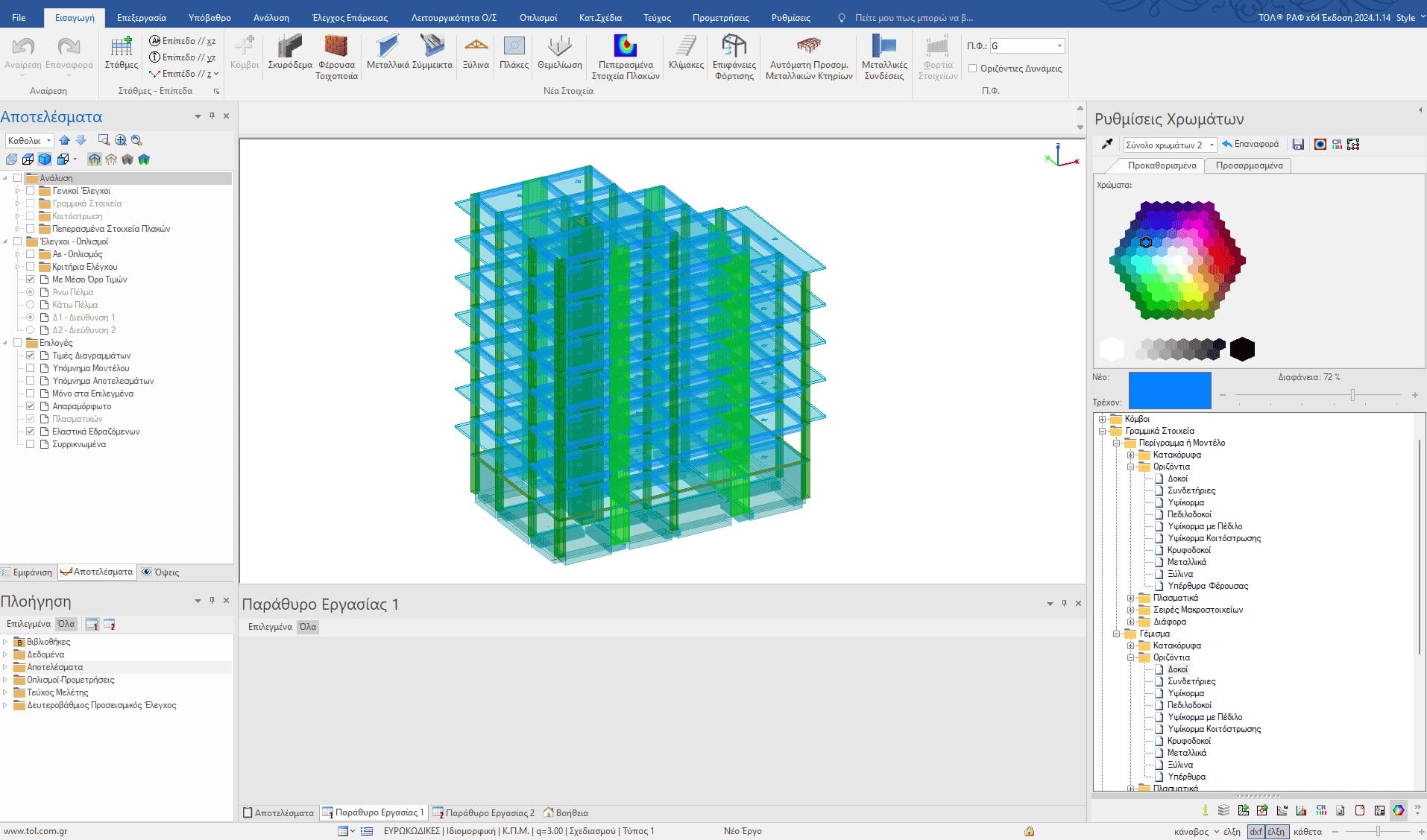
Task: Expand the Δεδομένα folder in navigation
Action: pos(6,654)
